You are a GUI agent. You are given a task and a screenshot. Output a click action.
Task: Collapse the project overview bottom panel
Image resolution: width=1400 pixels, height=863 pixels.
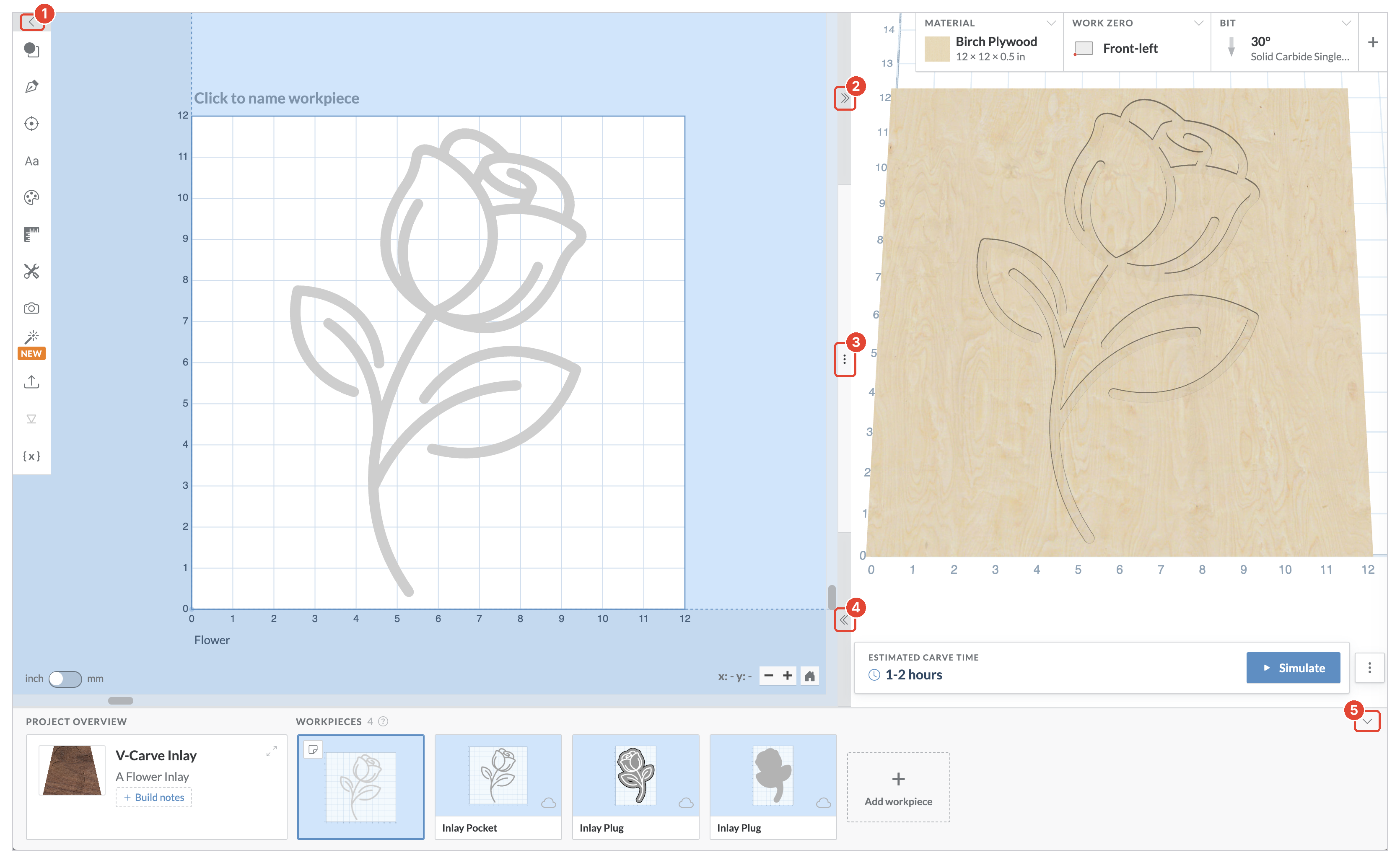pos(1367,721)
